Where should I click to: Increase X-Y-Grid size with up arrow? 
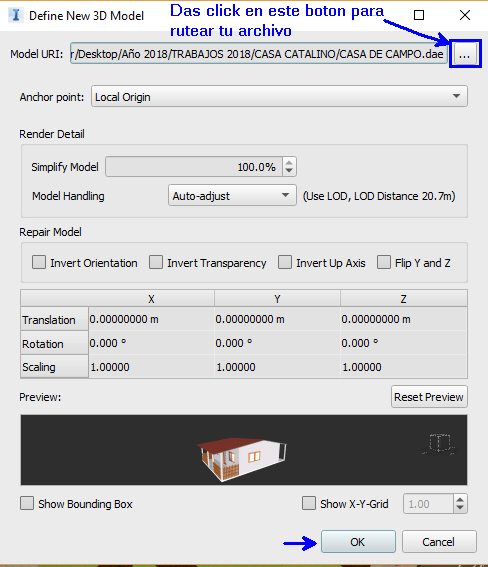(460, 499)
